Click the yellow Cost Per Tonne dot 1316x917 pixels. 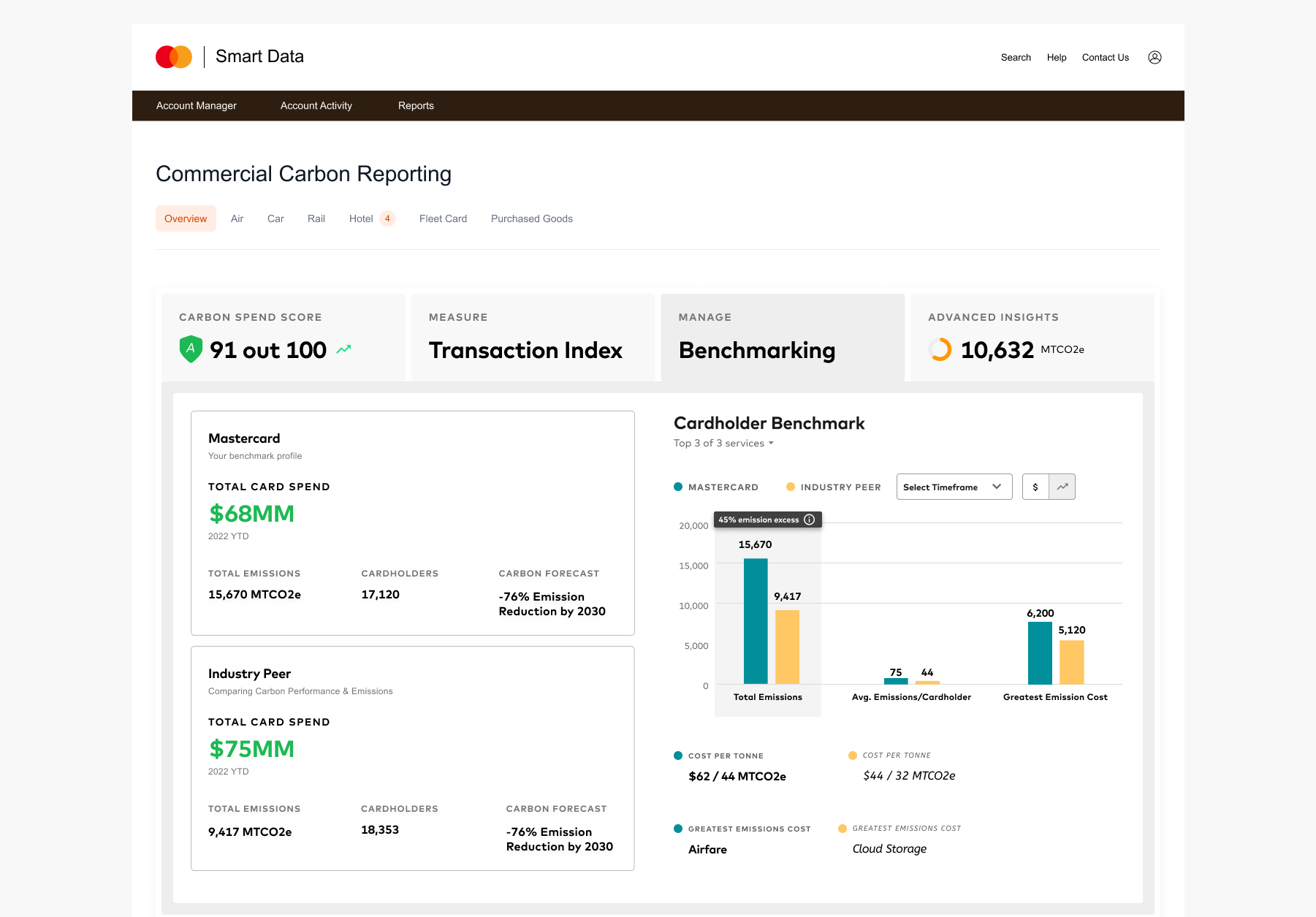pyautogui.click(x=853, y=756)
